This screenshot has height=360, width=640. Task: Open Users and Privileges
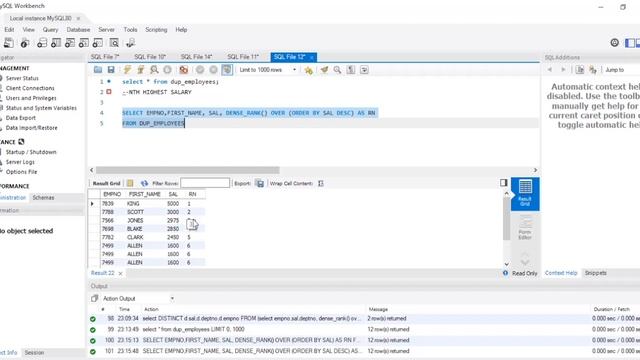pos(31,98)
